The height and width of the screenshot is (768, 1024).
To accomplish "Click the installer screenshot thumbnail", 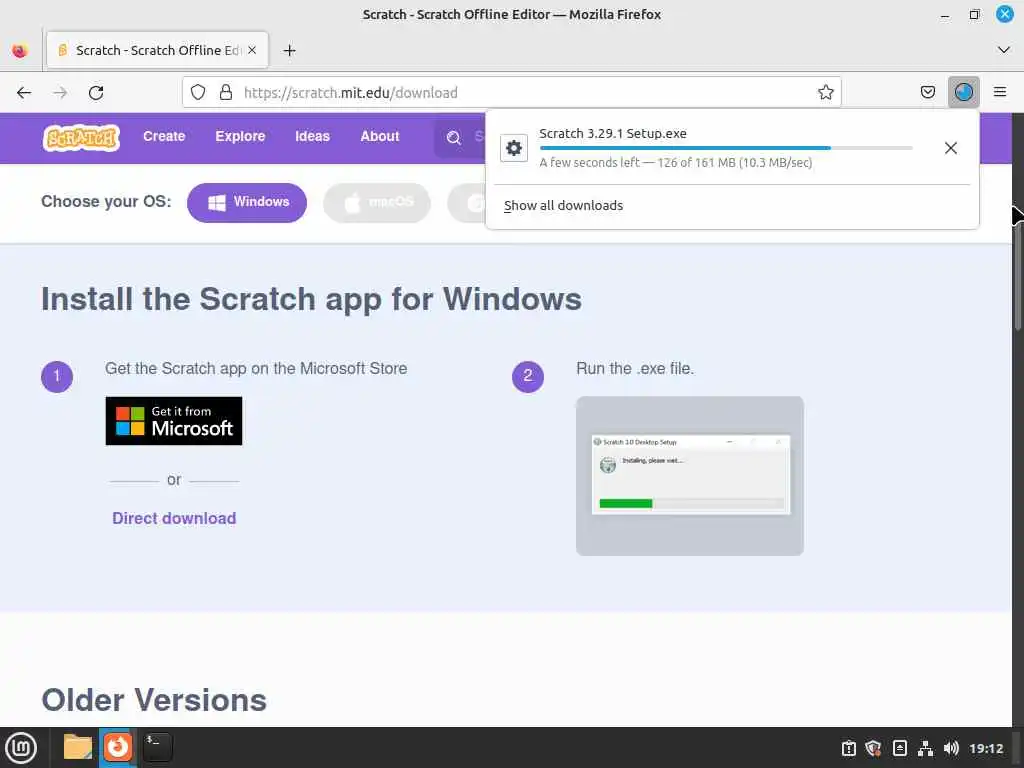I will (690, 476).
